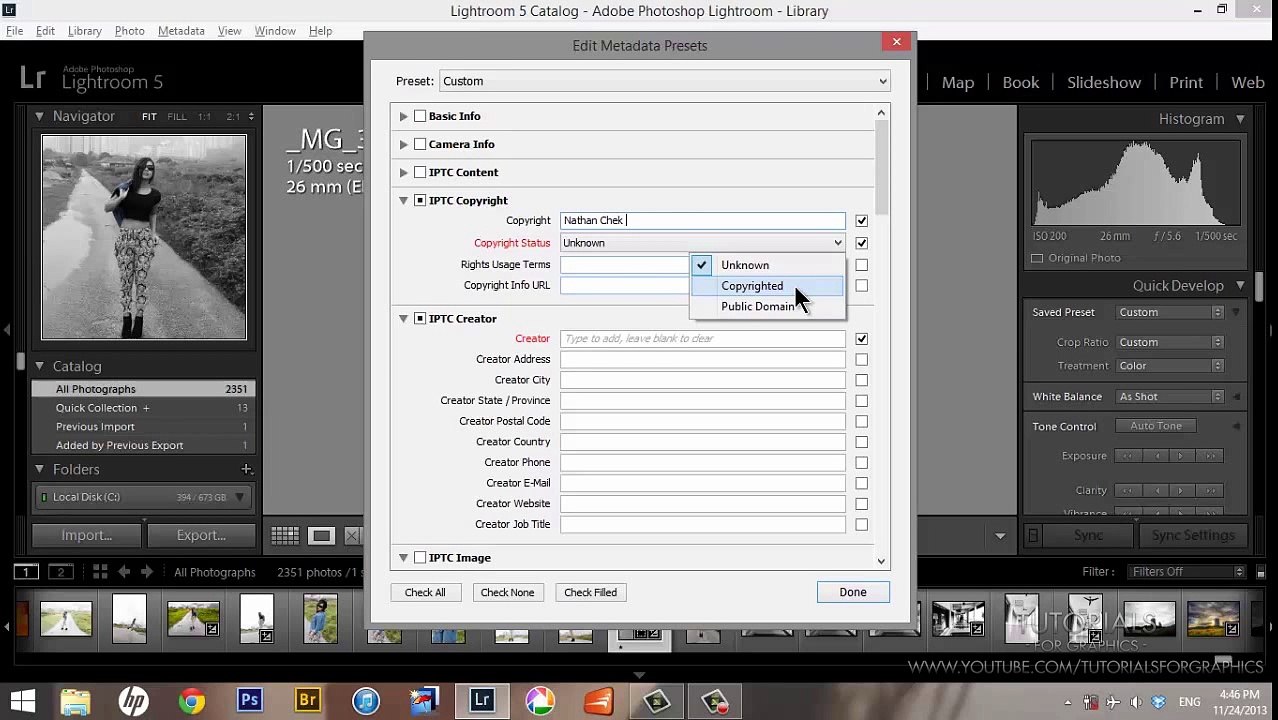
Task: Set Navigator zoom to FIT
Action: (149, 117)
